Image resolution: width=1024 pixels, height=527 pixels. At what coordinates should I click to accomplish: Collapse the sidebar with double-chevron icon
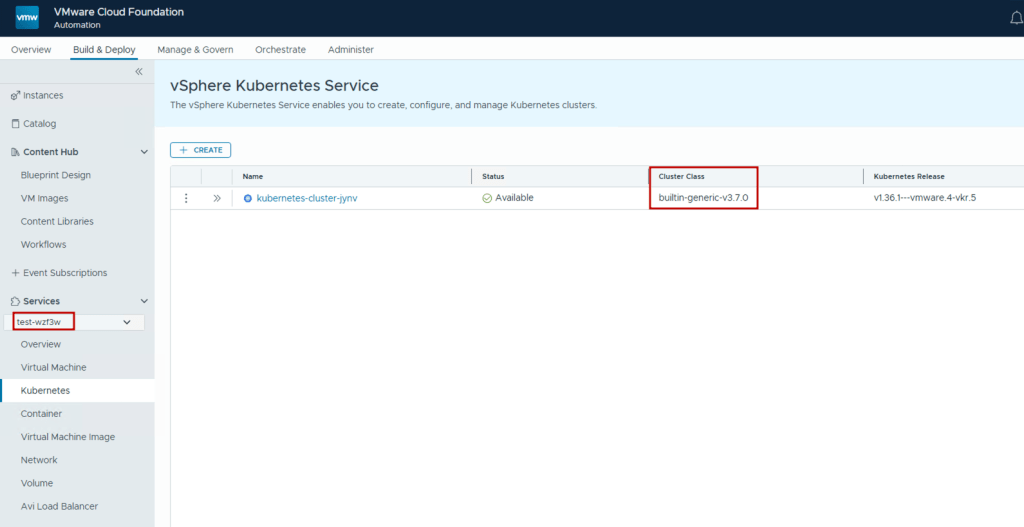(x=138, y=72)
